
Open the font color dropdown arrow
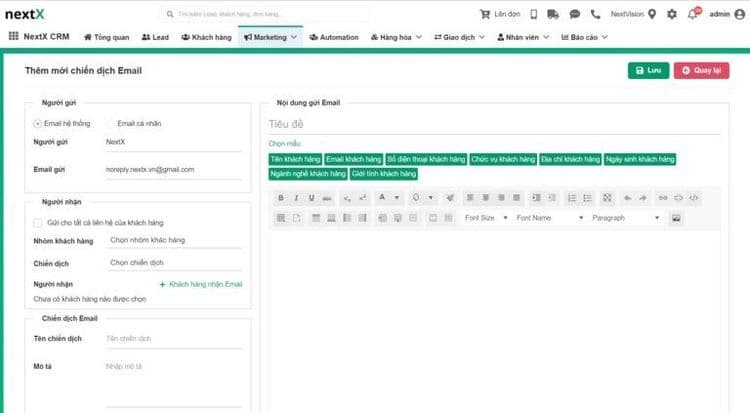click(397, 198)
